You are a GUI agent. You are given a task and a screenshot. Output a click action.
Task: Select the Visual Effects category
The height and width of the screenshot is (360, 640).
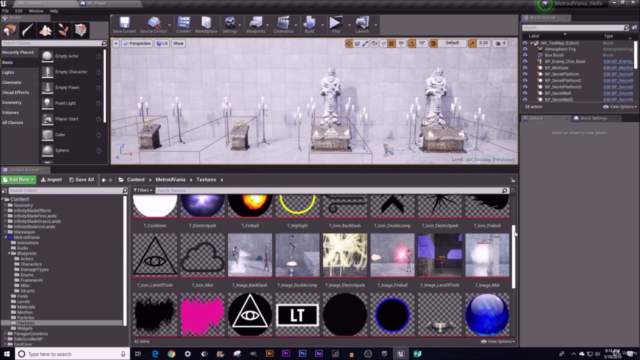click(16, 93)
